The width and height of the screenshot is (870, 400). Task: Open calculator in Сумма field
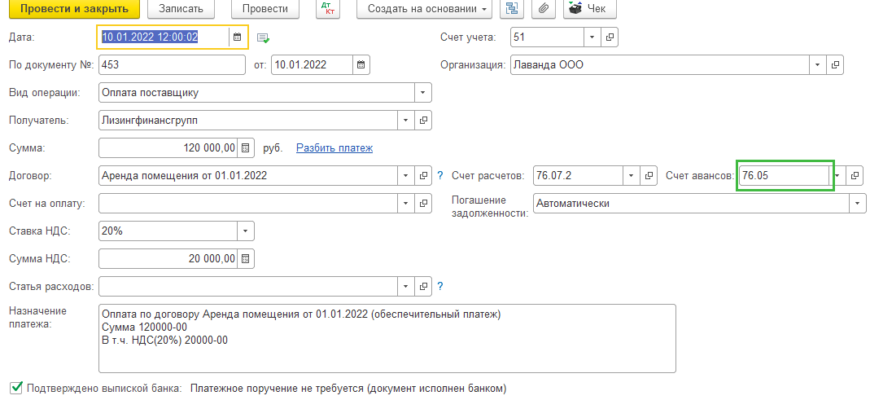pyautogui.click(x=246, y=148)
